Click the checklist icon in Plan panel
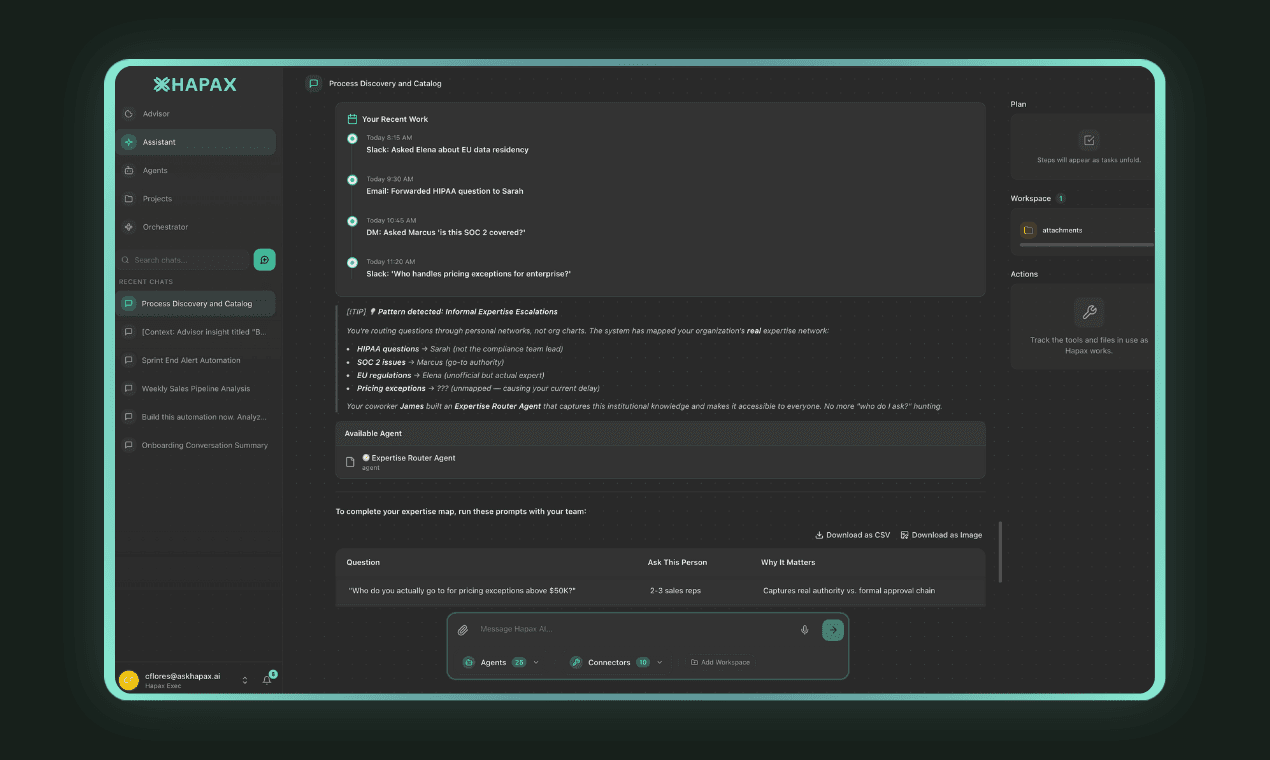Screen dimensions: 1270x760 coord(1089,141)
